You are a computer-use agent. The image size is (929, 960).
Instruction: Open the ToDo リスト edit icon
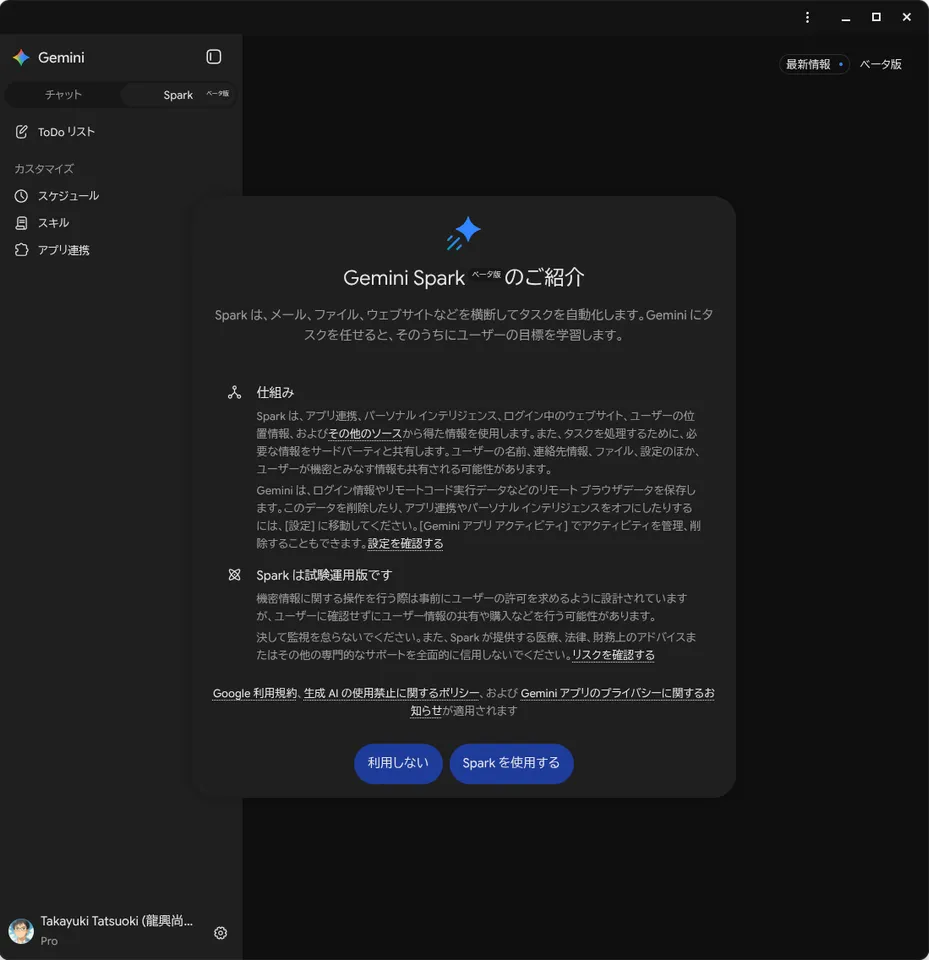point(21,132)
